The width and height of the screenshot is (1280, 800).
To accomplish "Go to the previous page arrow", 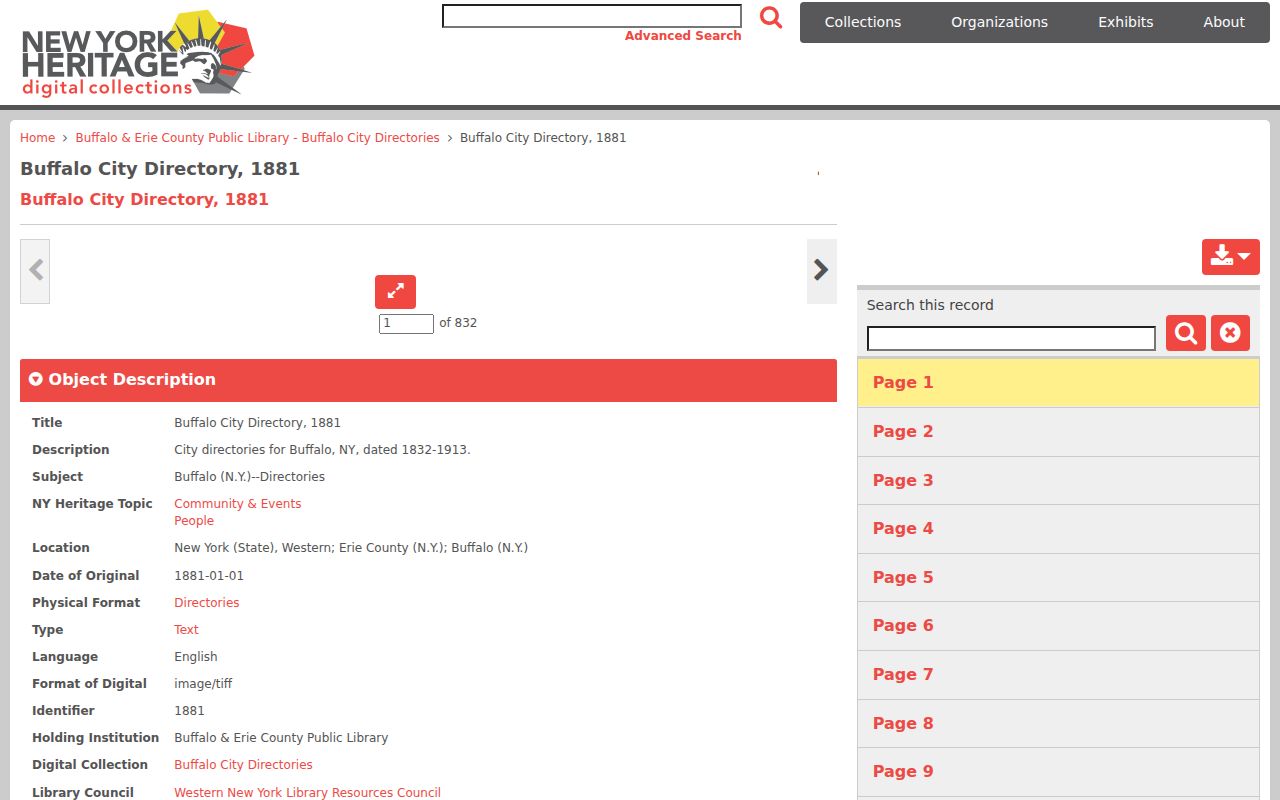I will [x=35, y=271].
